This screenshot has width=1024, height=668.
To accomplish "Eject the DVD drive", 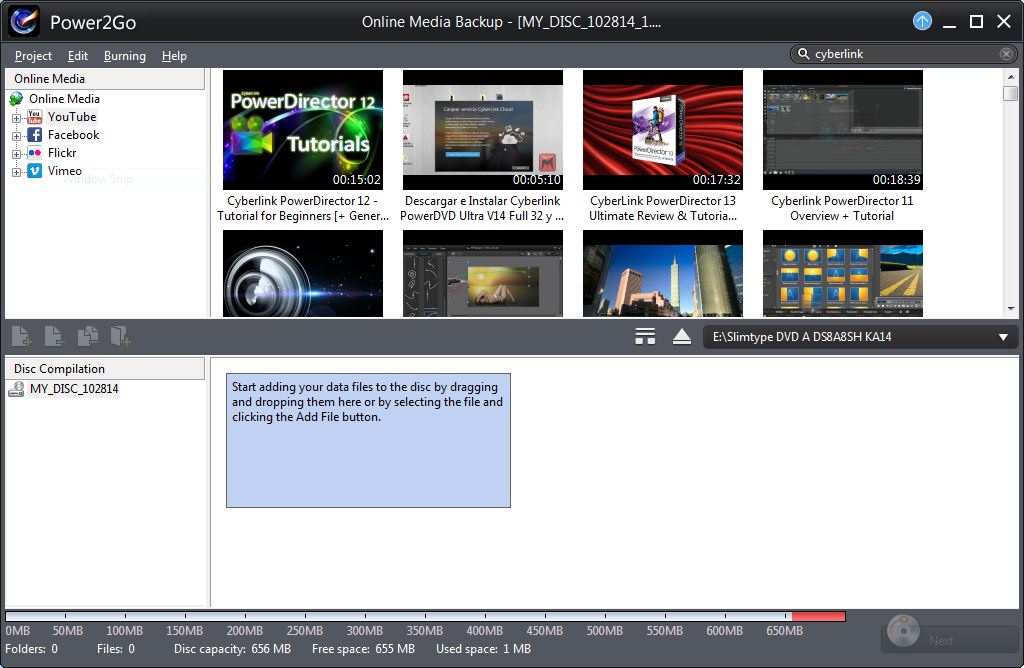I will click(x=682, y=336).
